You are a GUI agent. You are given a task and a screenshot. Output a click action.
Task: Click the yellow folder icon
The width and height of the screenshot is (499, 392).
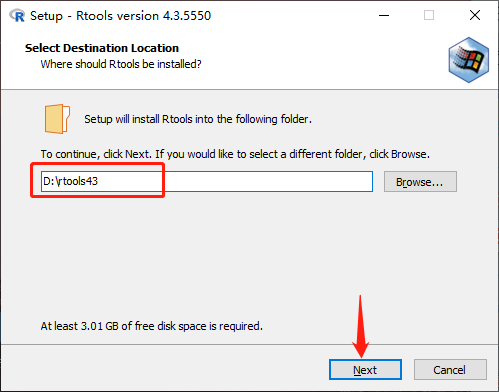(57, 119)
